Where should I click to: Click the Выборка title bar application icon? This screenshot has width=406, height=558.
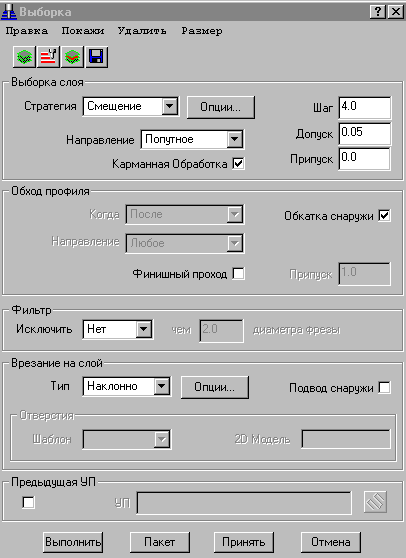(9, 11)
